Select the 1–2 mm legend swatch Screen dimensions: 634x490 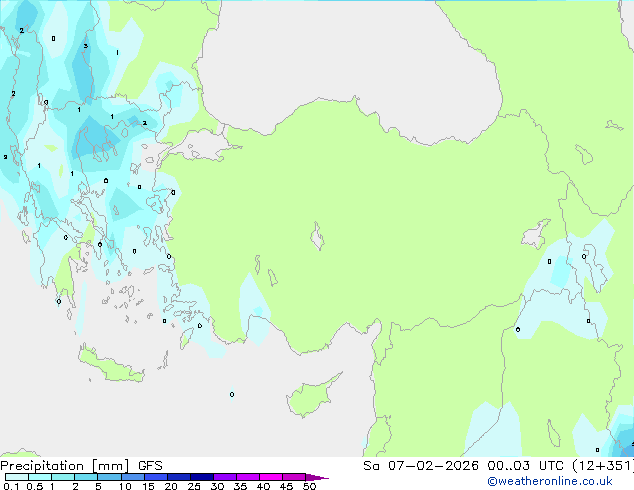tap(63, 477)
